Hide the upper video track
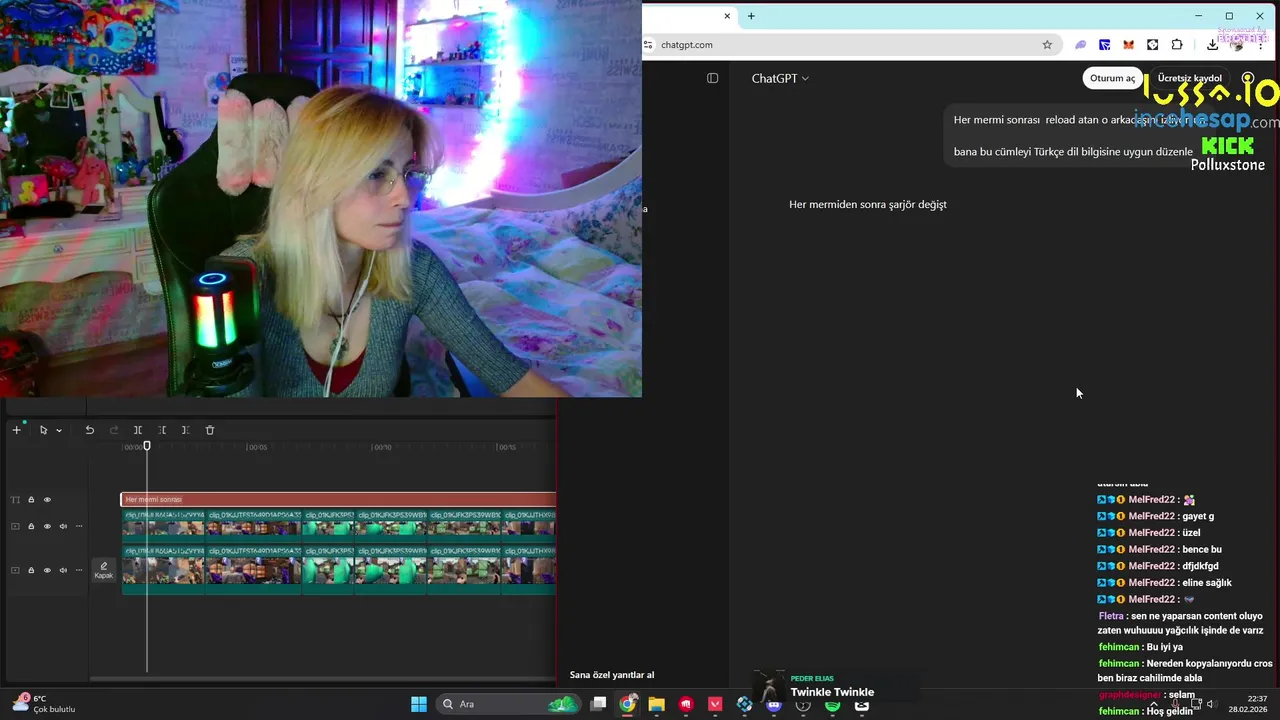Screen dimensions: 1280x720 click(x=47, y=526)
